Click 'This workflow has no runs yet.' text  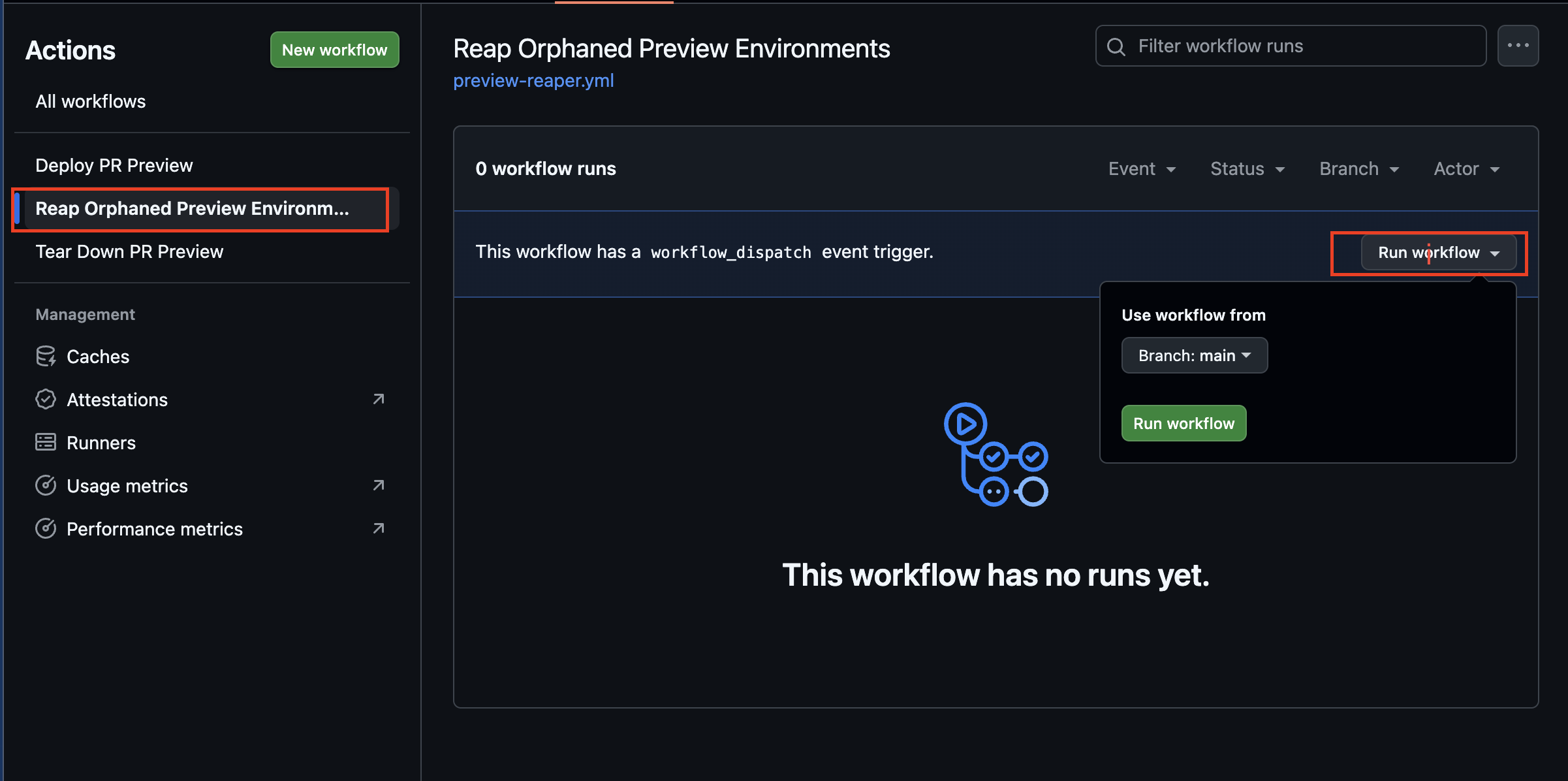pos(996,575)
